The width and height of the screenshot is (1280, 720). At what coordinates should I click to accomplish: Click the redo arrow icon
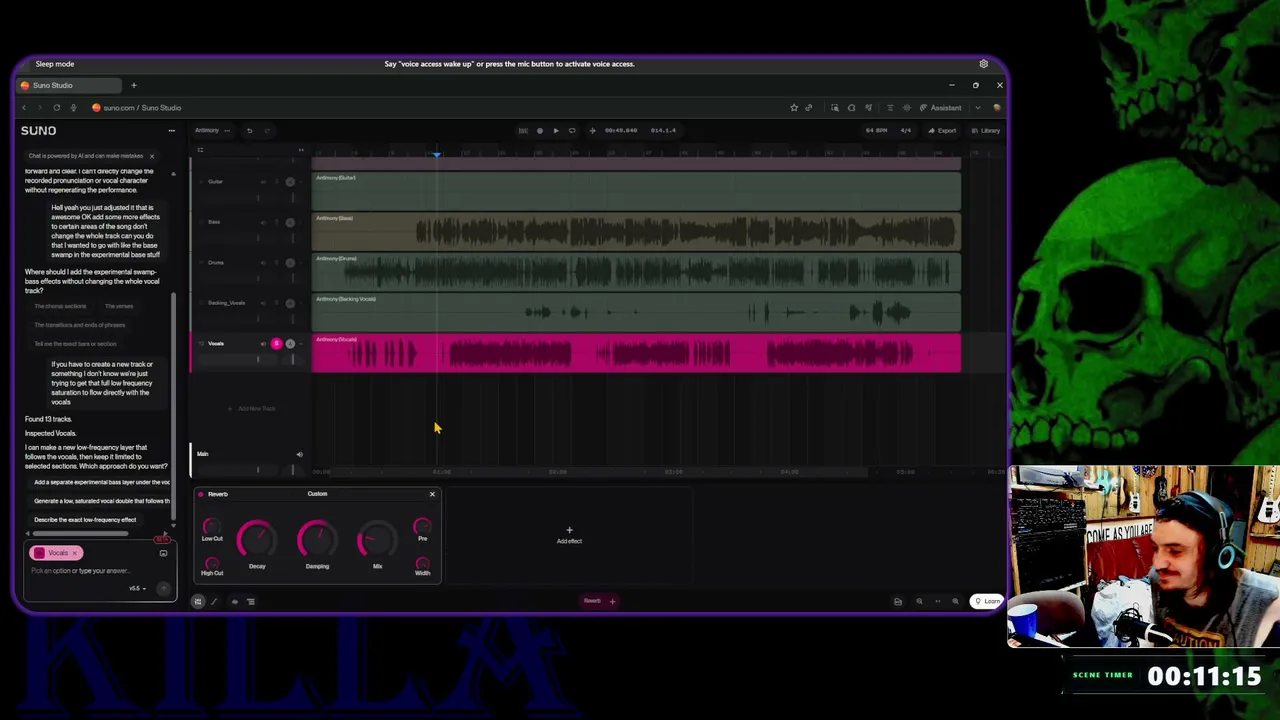point(267,130)
